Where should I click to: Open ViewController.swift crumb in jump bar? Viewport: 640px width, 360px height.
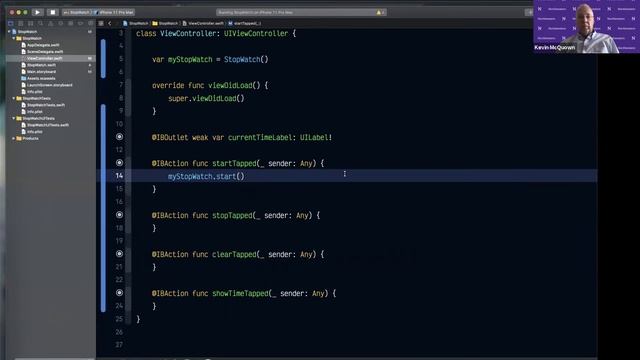click(203, 23)
